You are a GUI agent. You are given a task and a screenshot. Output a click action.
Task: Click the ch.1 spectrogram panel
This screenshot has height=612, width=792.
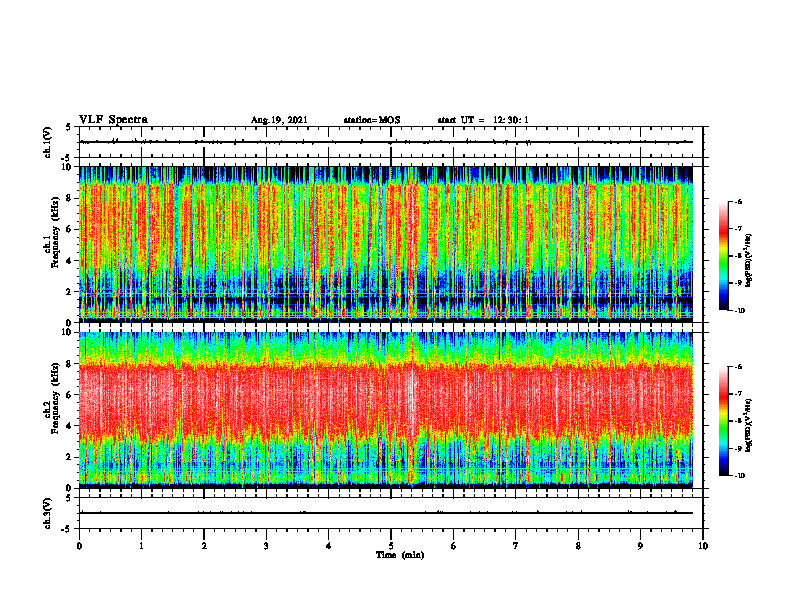[386, 244]
